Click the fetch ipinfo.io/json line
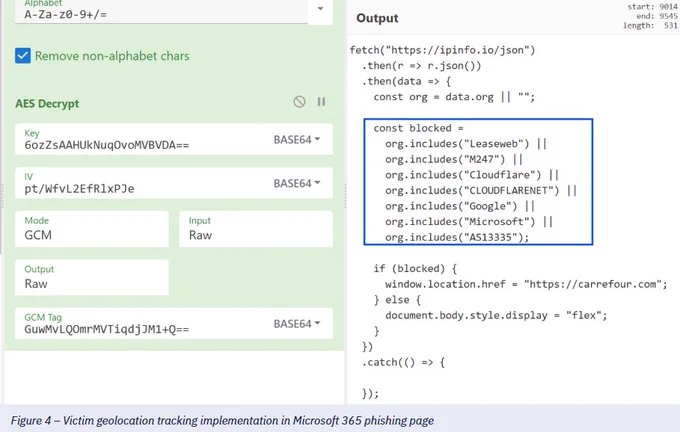Viewport: 680px width, 432px height. pyautogui.click(x=443, y=50)
